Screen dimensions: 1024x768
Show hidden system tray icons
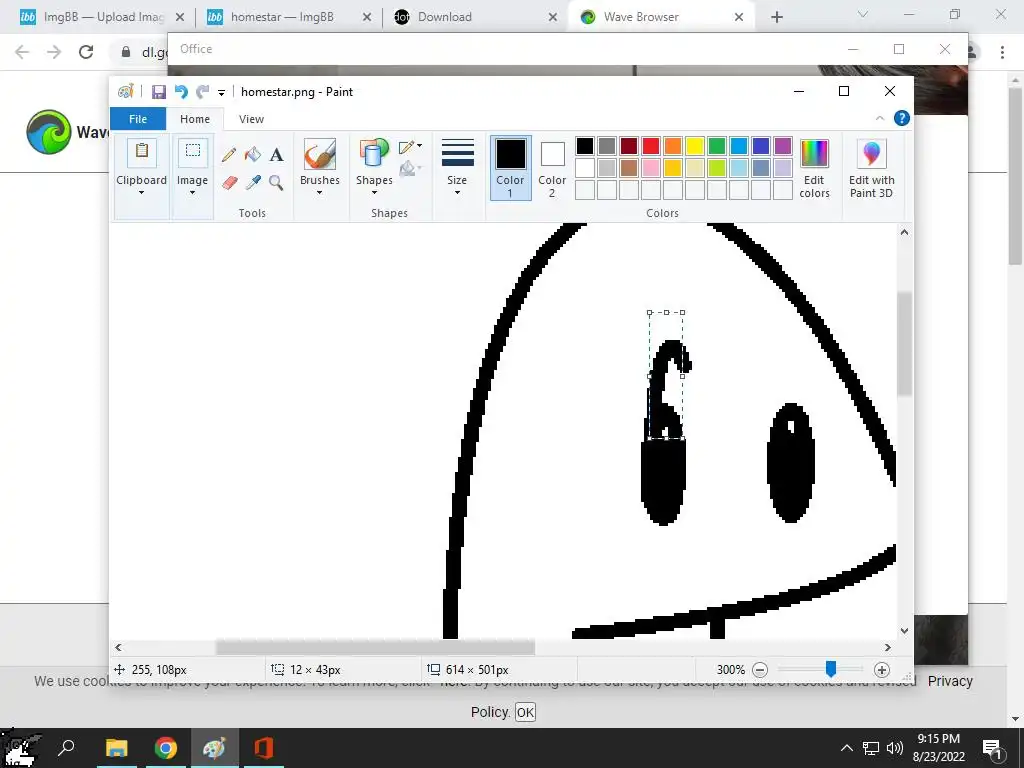(846, 748)
